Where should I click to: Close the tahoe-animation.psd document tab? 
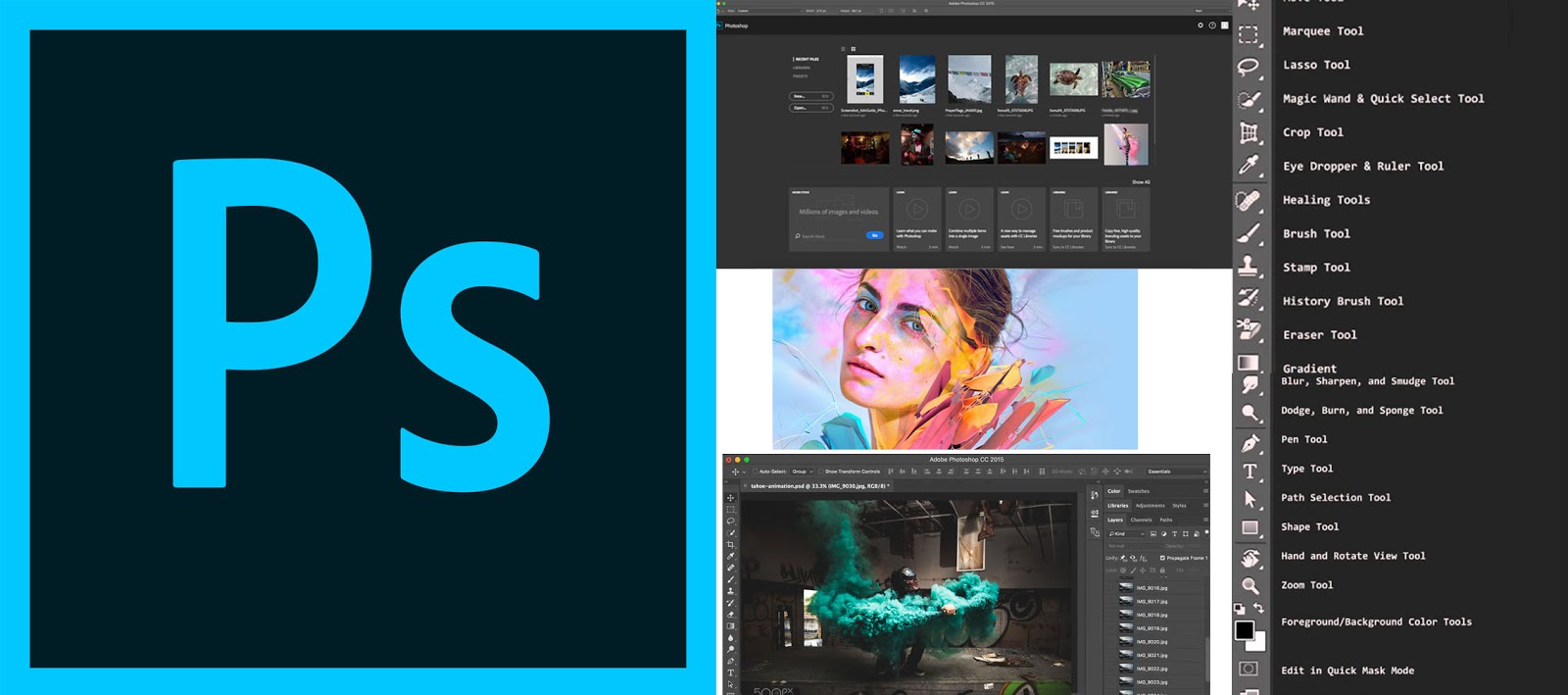tap(745, 486)
